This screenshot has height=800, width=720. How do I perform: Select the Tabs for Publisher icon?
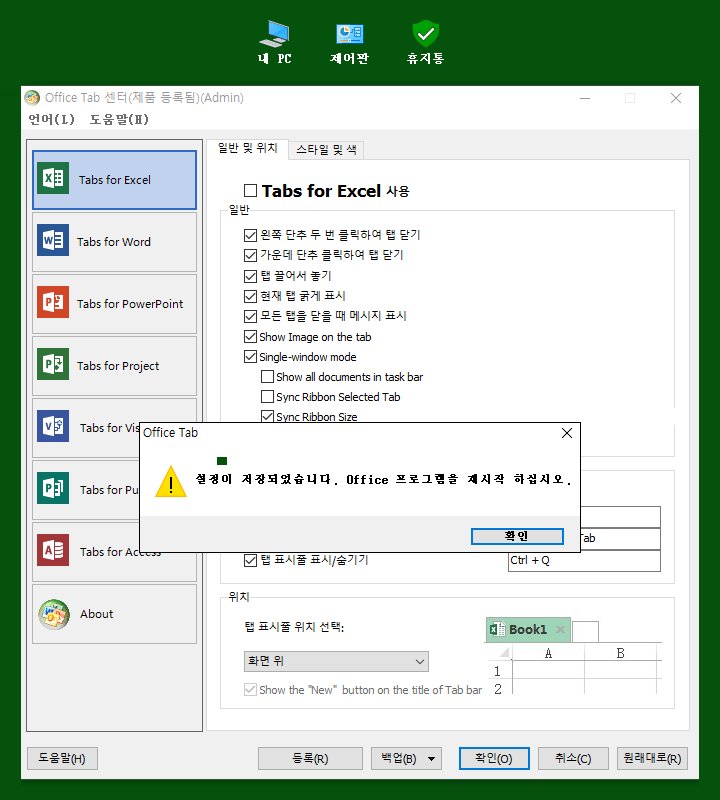53,488
